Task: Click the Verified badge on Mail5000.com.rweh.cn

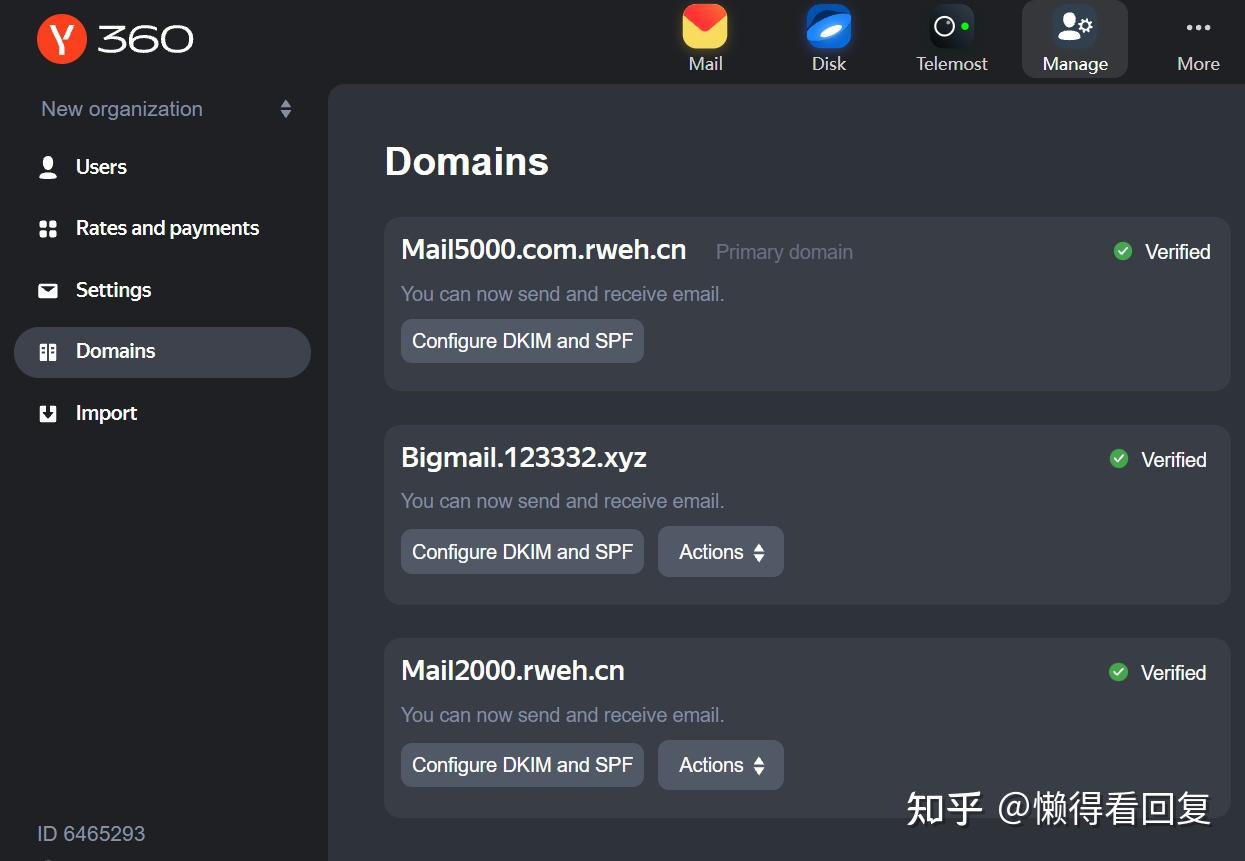Action: click(x=1162, y=251)
